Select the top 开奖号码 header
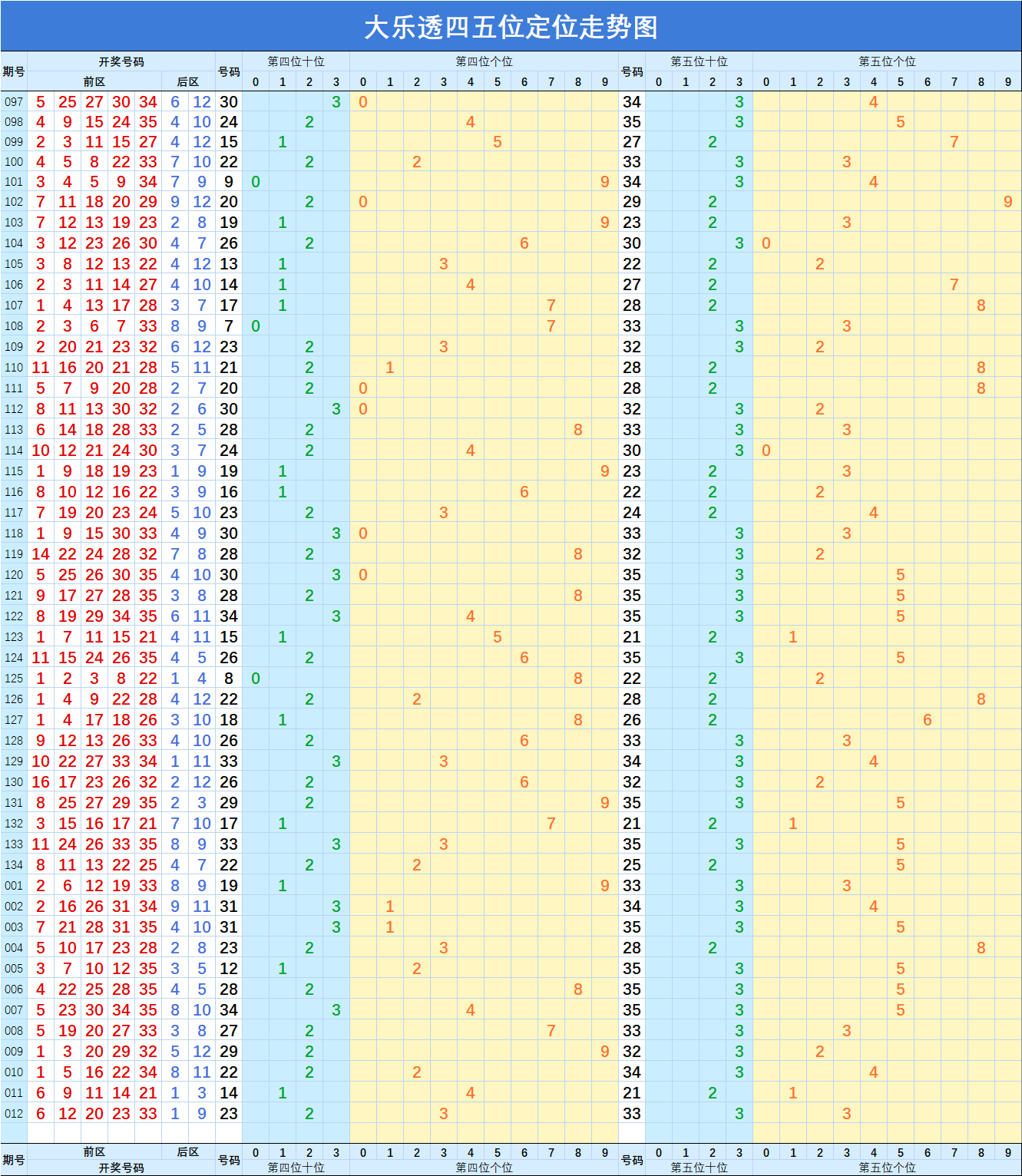The image size is (1022, 1176). 121,61
